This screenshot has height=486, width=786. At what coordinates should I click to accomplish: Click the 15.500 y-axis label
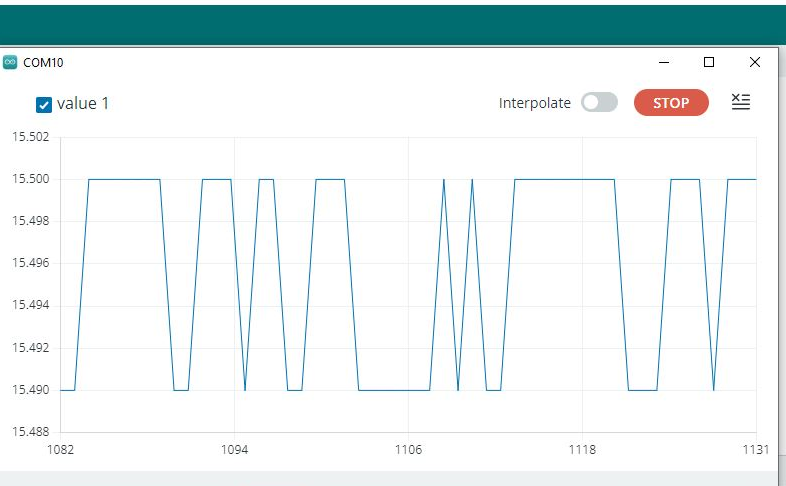coord(31,179)
